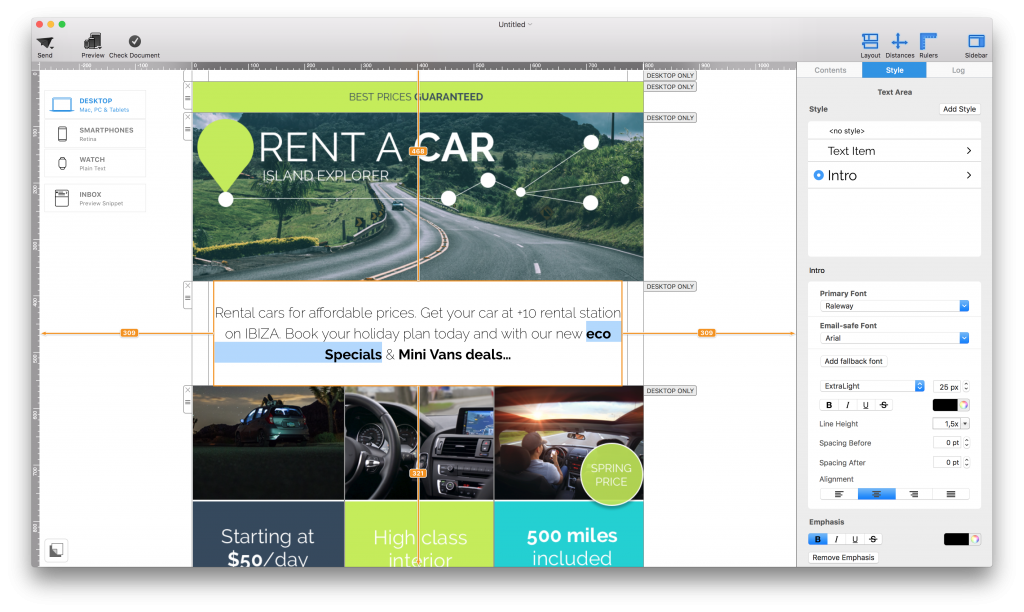Adjust the Spacing After stepper

pos(967,462)
